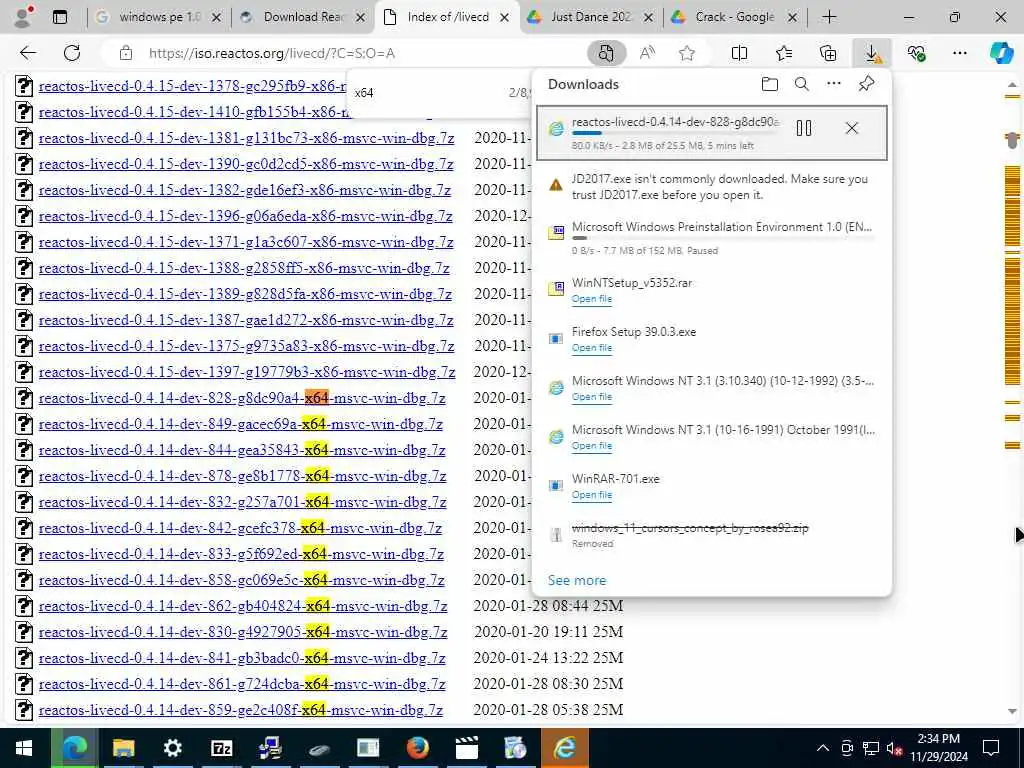Open file for WinNTSetup_v5352.rar
Image resolution: width=1024 pixels, height=768 pixels.
pos(592,299)
